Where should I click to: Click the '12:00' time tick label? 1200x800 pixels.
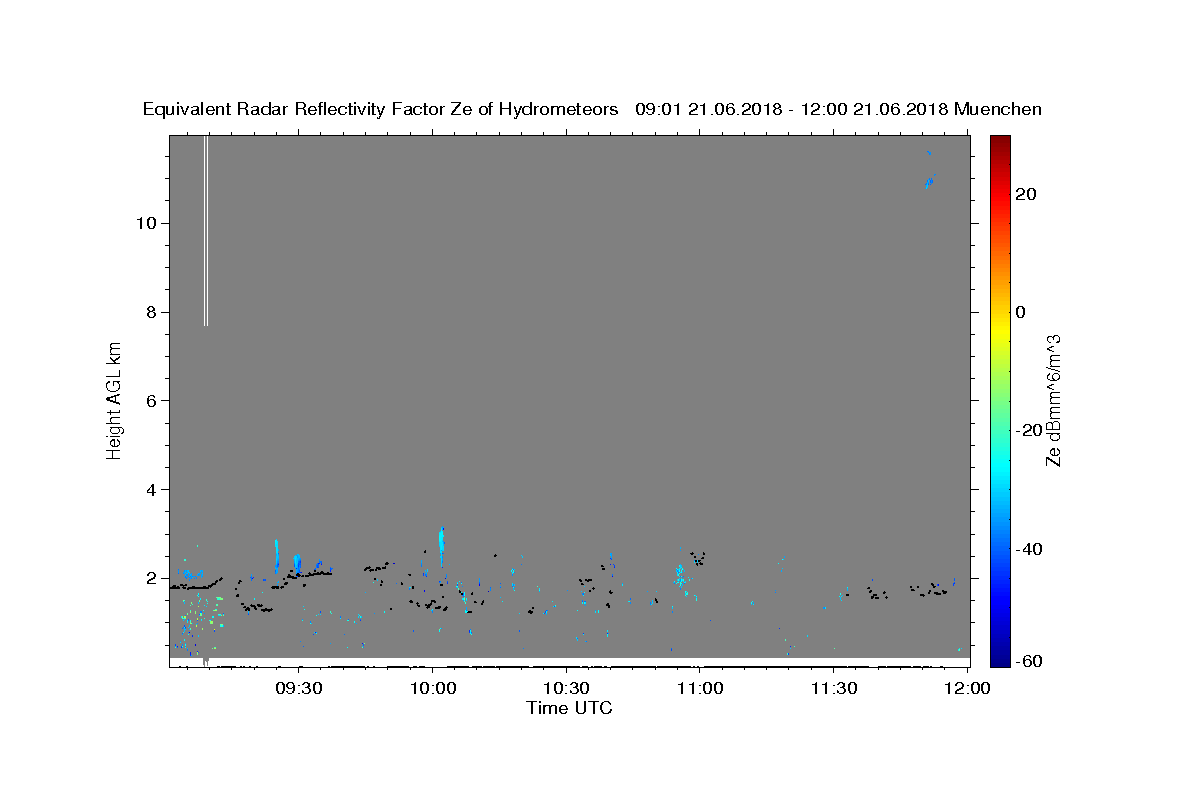pyautogui.click(x=968, y=688)
